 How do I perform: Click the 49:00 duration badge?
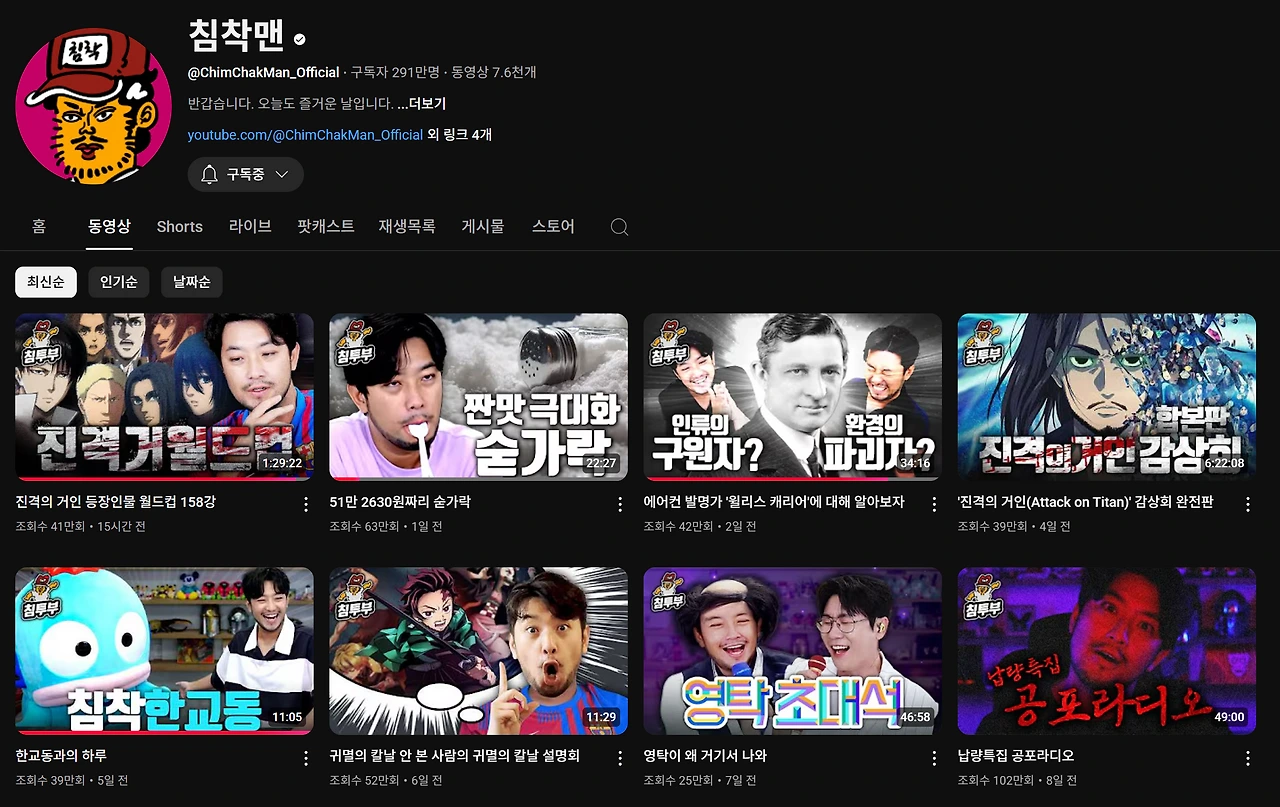coord(1229,717)
